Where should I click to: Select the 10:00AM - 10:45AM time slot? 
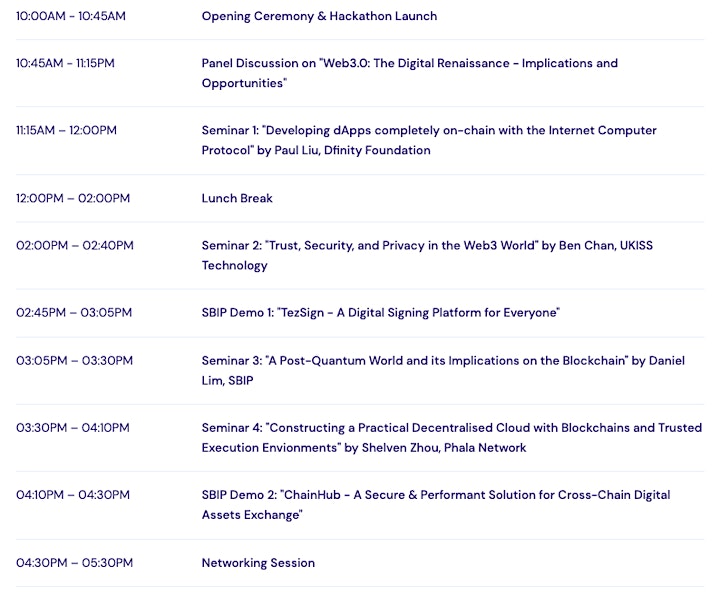pyautogui.click(x=71, y=16)
